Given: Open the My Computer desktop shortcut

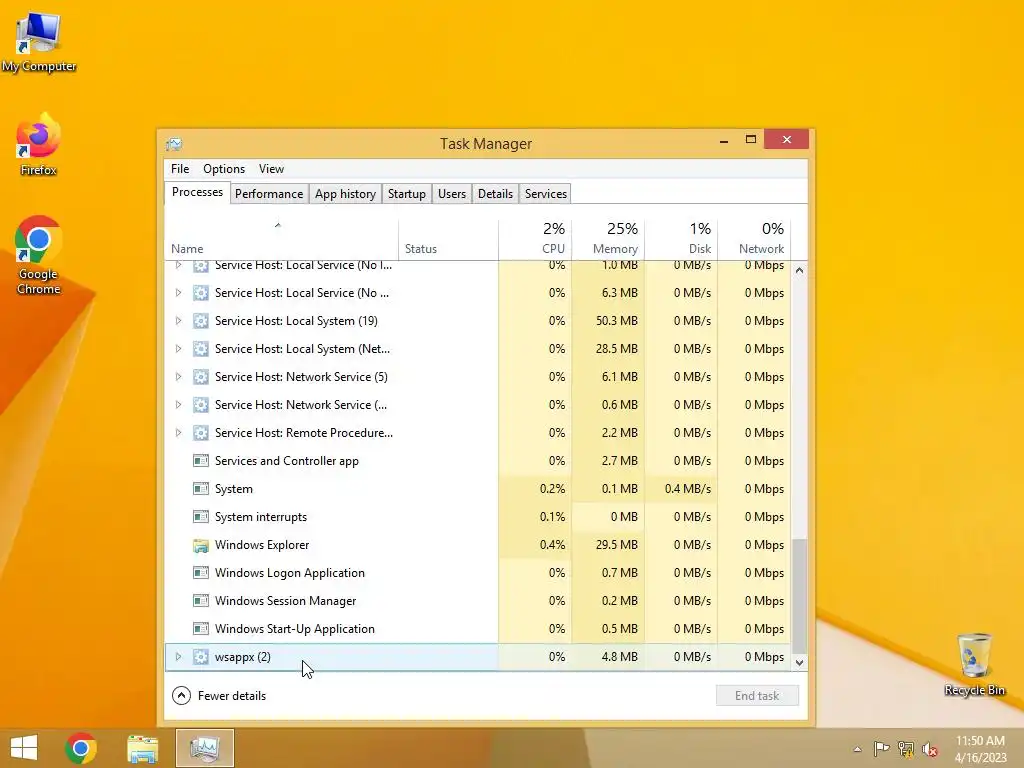Looking at the screenshot, I should click(x=39, y=42).
